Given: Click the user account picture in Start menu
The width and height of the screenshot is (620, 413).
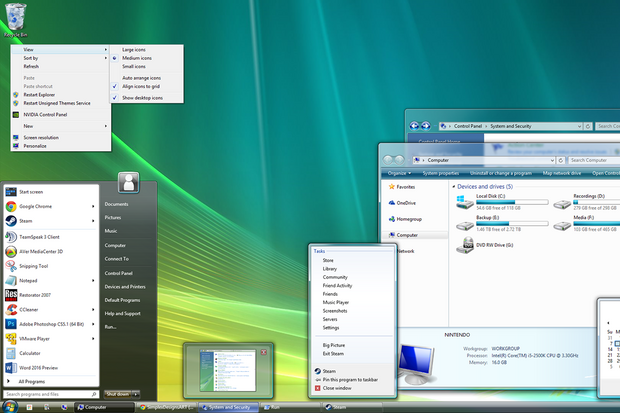Looking at the screenshot, I should click(127, 181).
